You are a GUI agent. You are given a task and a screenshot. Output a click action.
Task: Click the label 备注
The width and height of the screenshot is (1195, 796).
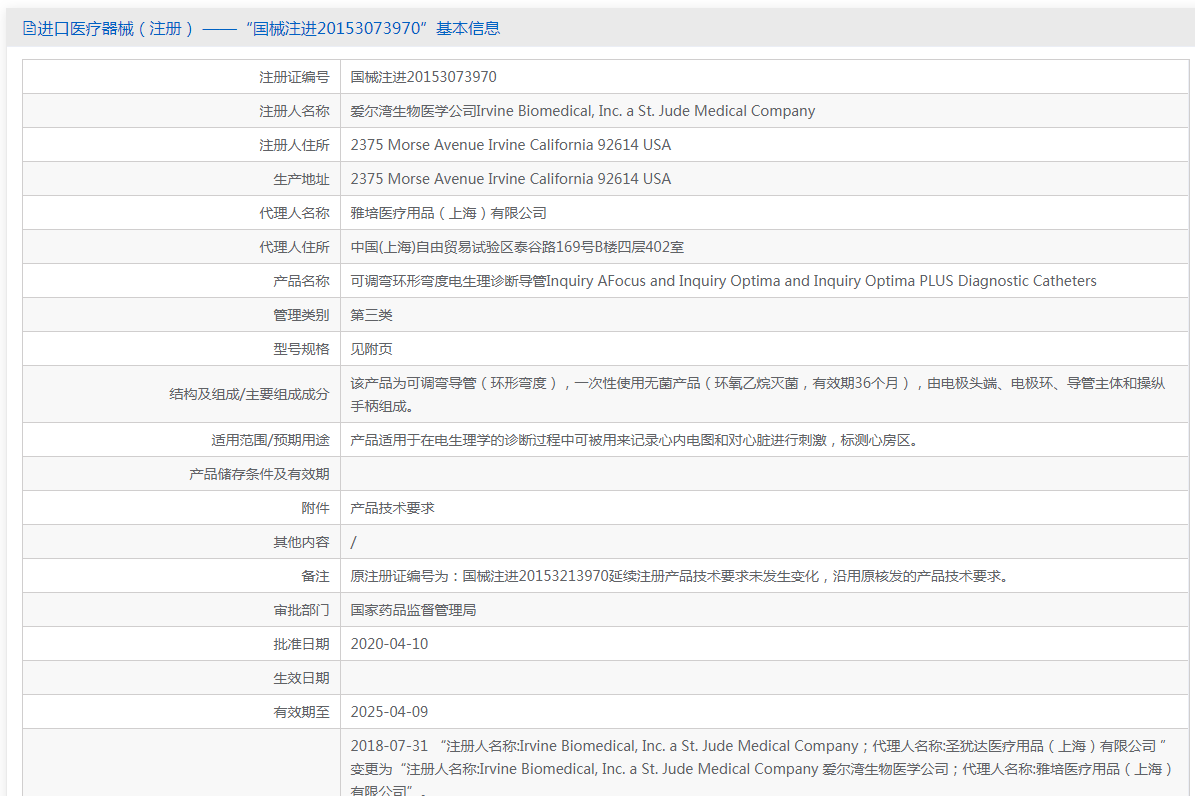315,576
